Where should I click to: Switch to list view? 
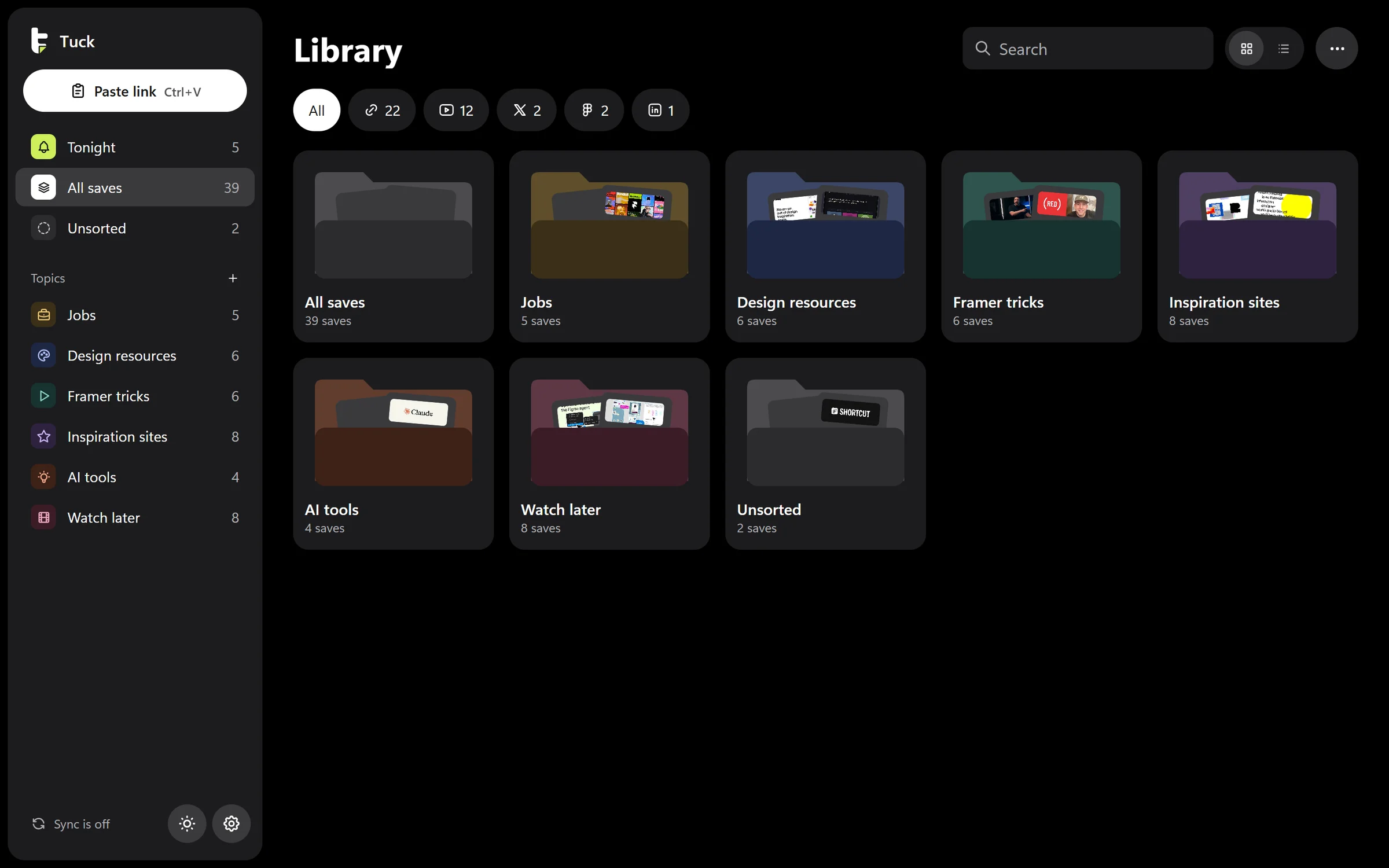tap(1283, 49)
